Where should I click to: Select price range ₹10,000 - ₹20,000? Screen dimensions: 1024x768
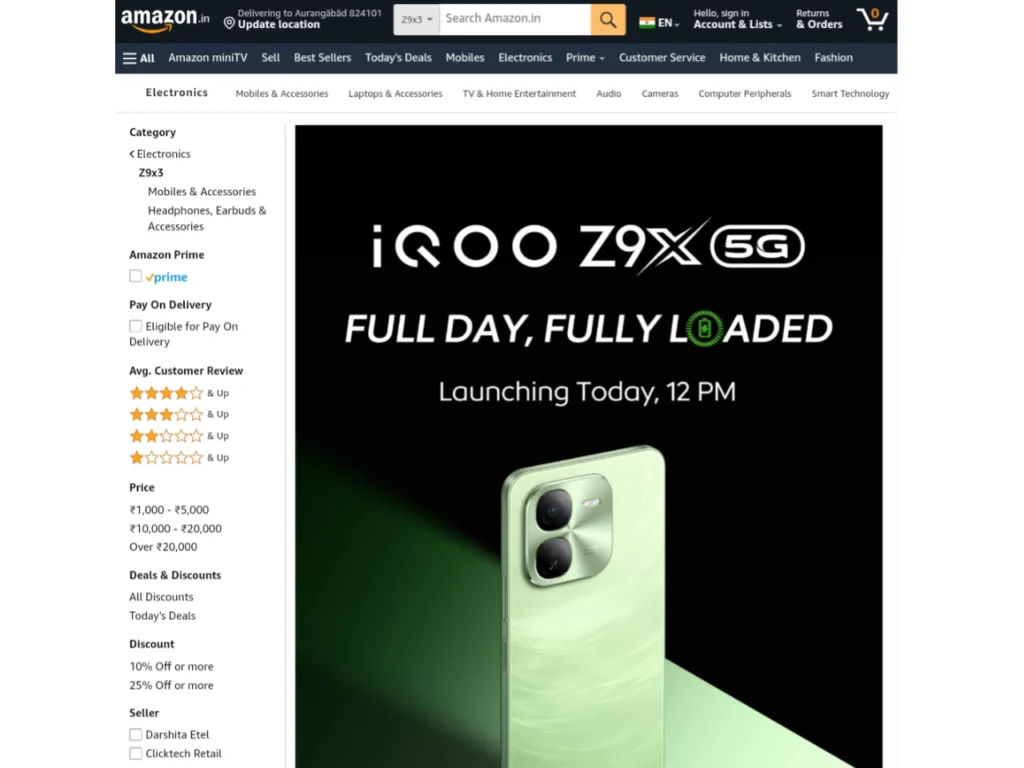pyautogui.click(x=176, y=528)
